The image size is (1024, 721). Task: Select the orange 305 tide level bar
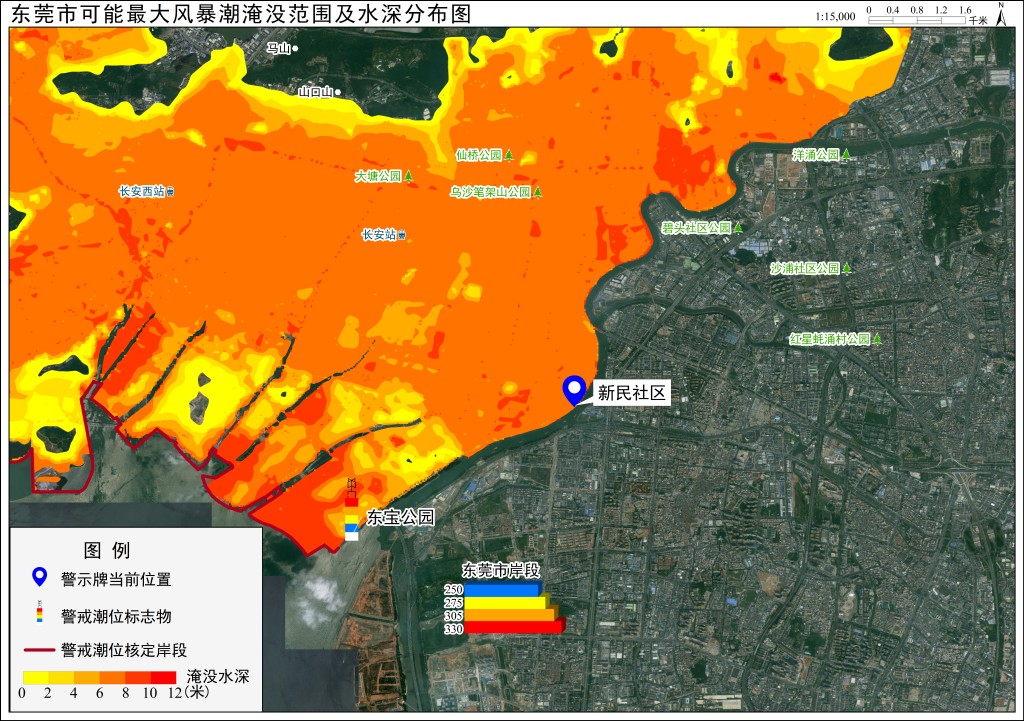pyautogui.click(x=511, y=615)
